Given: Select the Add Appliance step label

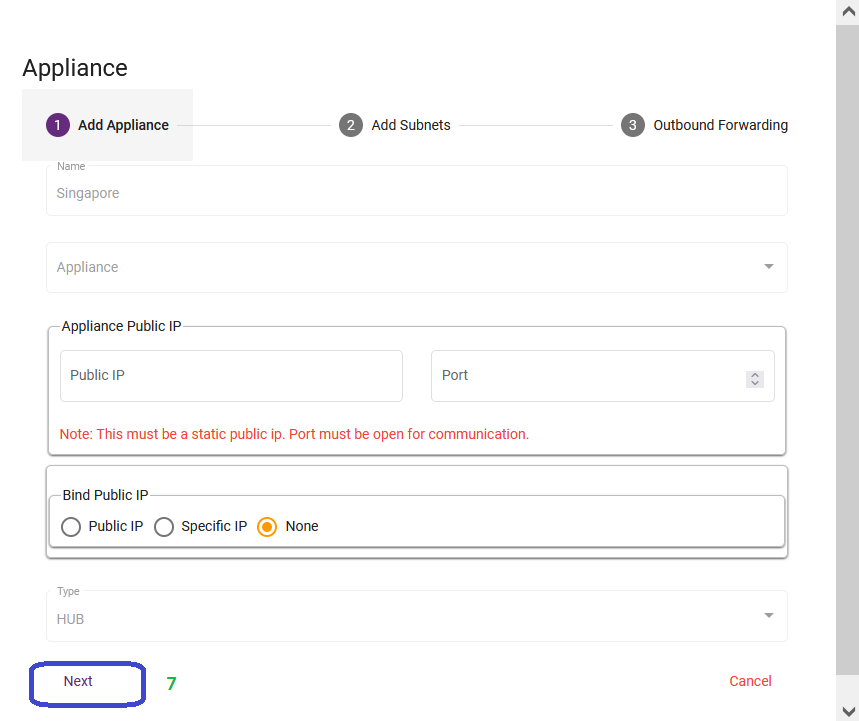Looking at the screenshot, I should pos(123,125).
